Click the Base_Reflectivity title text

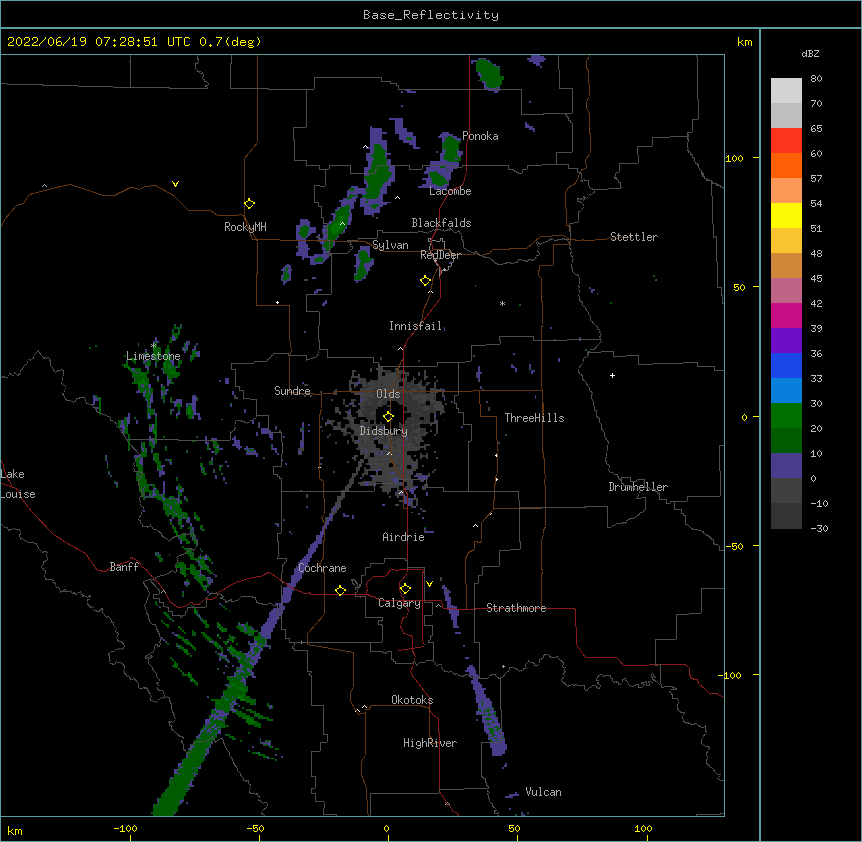click(431, 15)
